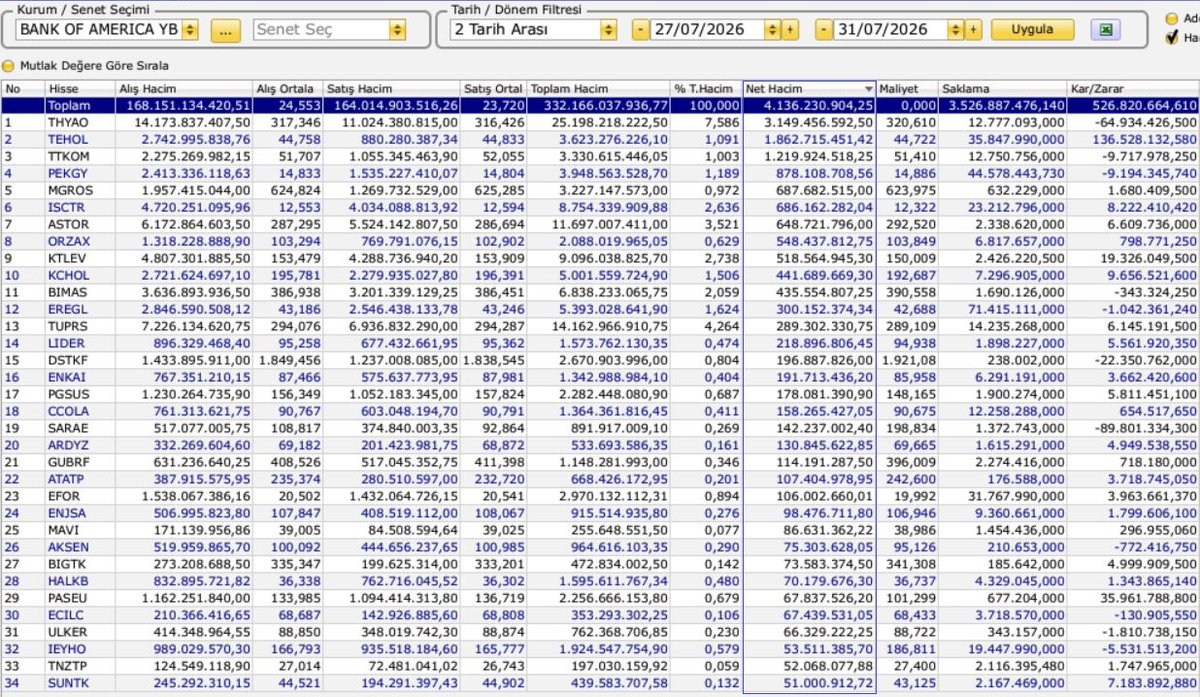This screenshot has height=697, width=1200.
Task: Sort by the Saklama column header
Action: point(1002,89)
